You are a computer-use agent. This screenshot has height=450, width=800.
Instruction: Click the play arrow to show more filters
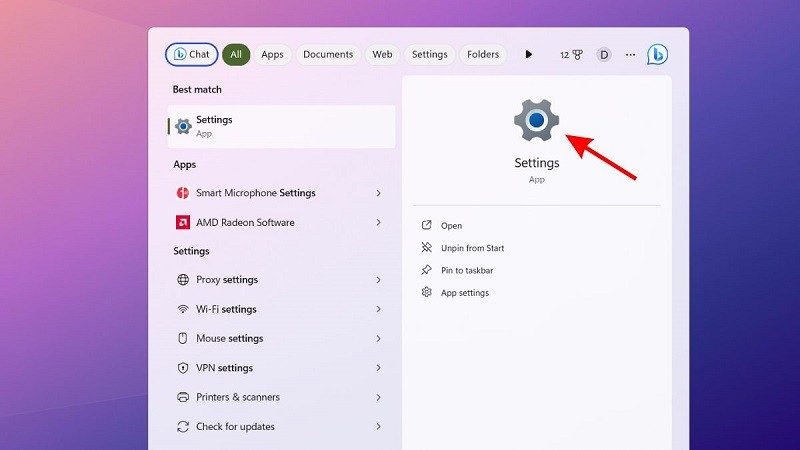529,55
